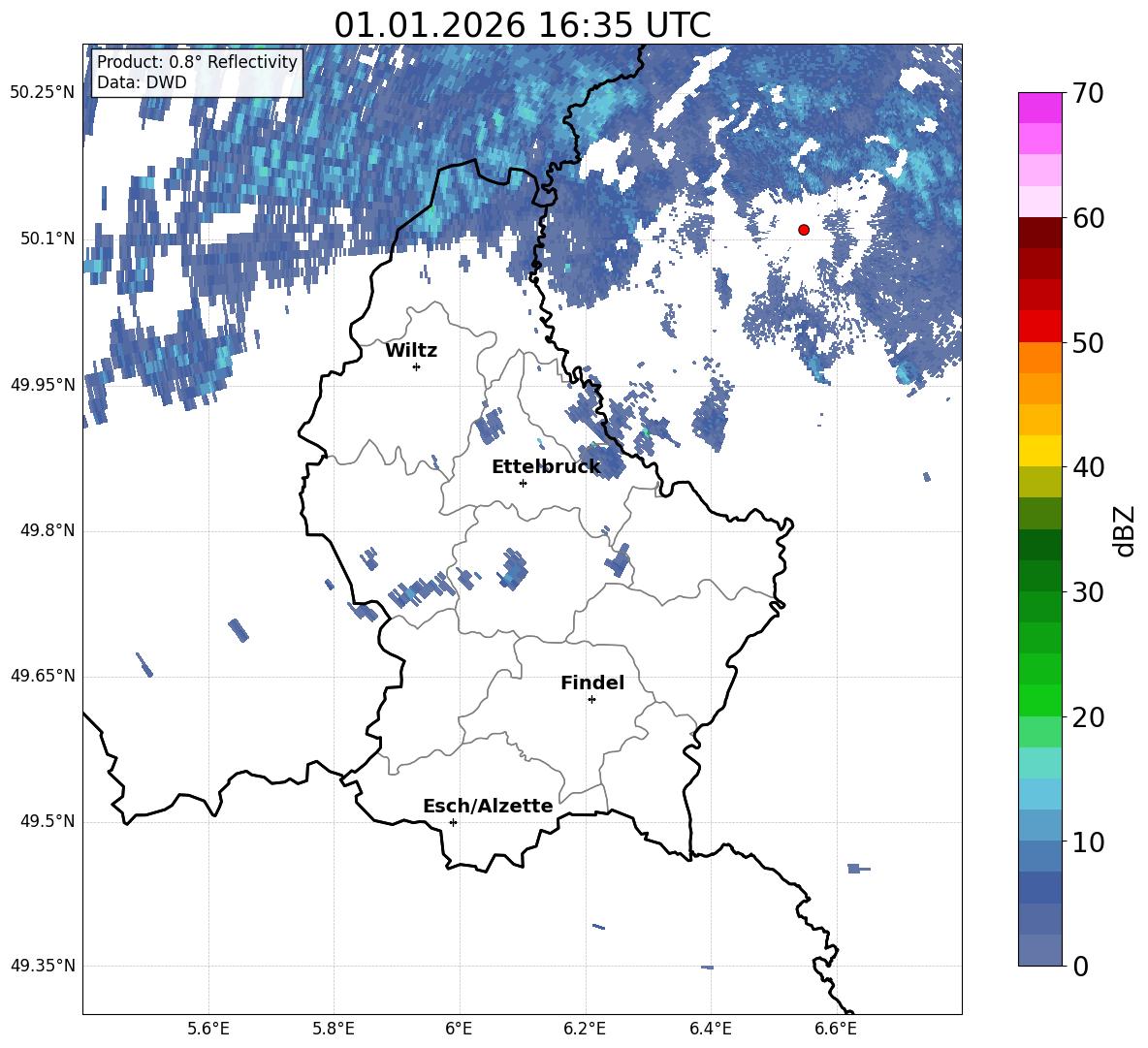
Task: Click the 6°E longitude label
Action: click(459, 1030)
